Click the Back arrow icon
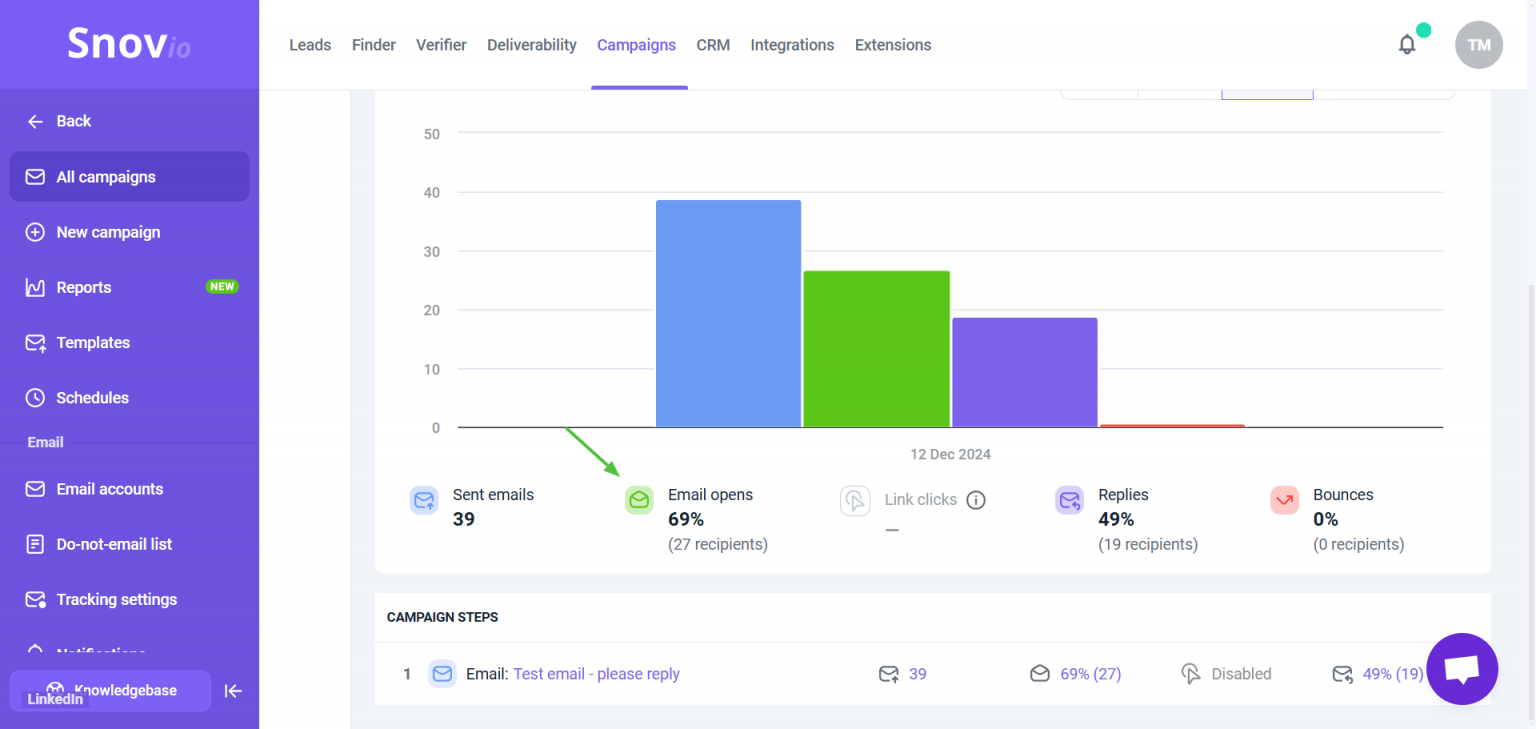Screen dimensions: 1536x729 pyautogui.click(x=35, y=121)
